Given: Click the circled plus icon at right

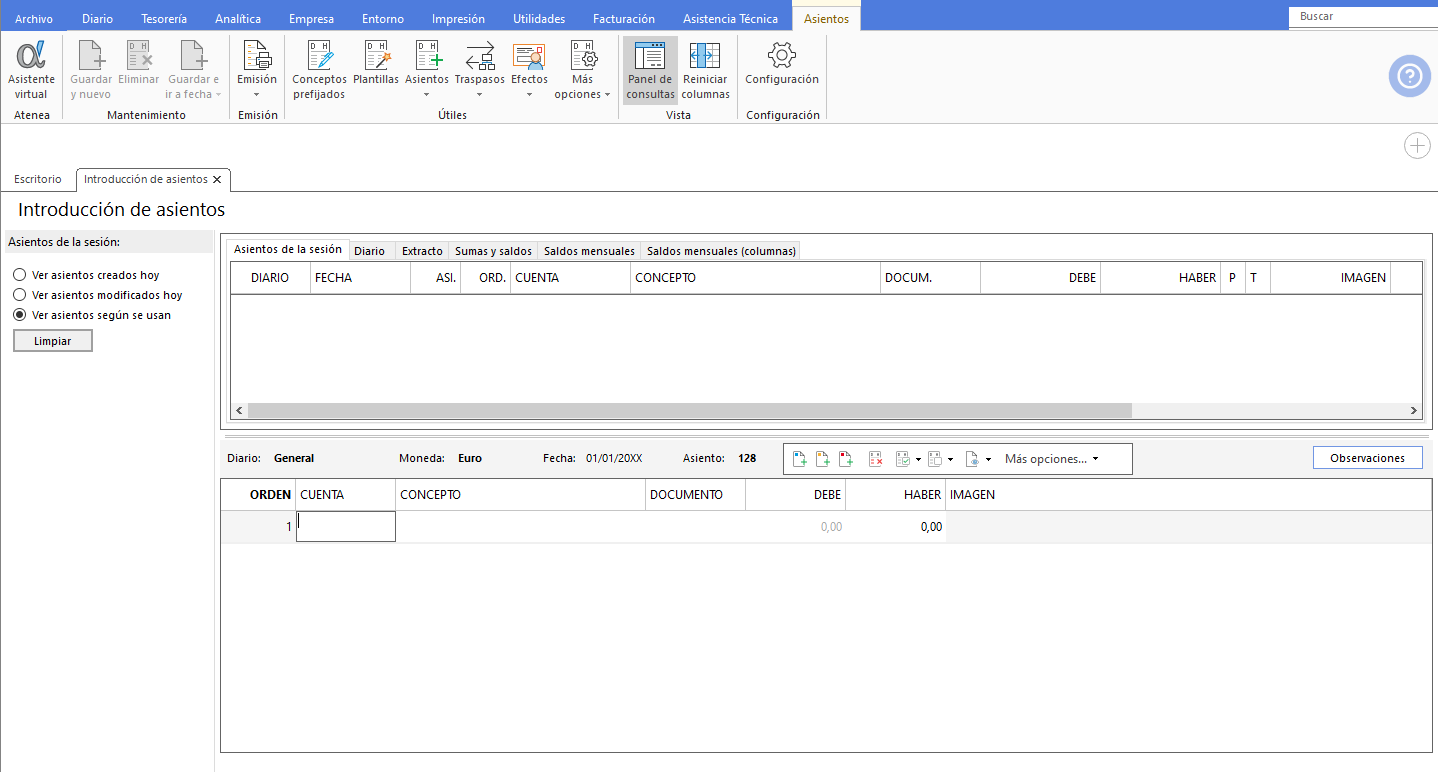Looking at the screenshot, I should [1417, 146].
